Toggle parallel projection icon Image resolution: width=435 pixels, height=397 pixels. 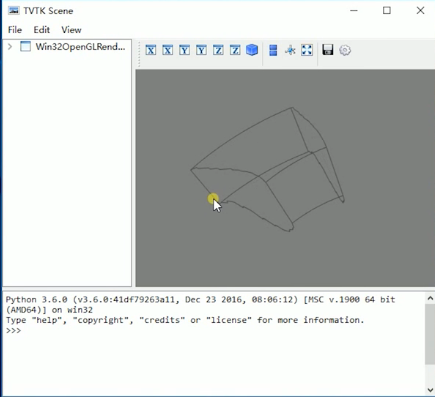(x=273, y=50)
